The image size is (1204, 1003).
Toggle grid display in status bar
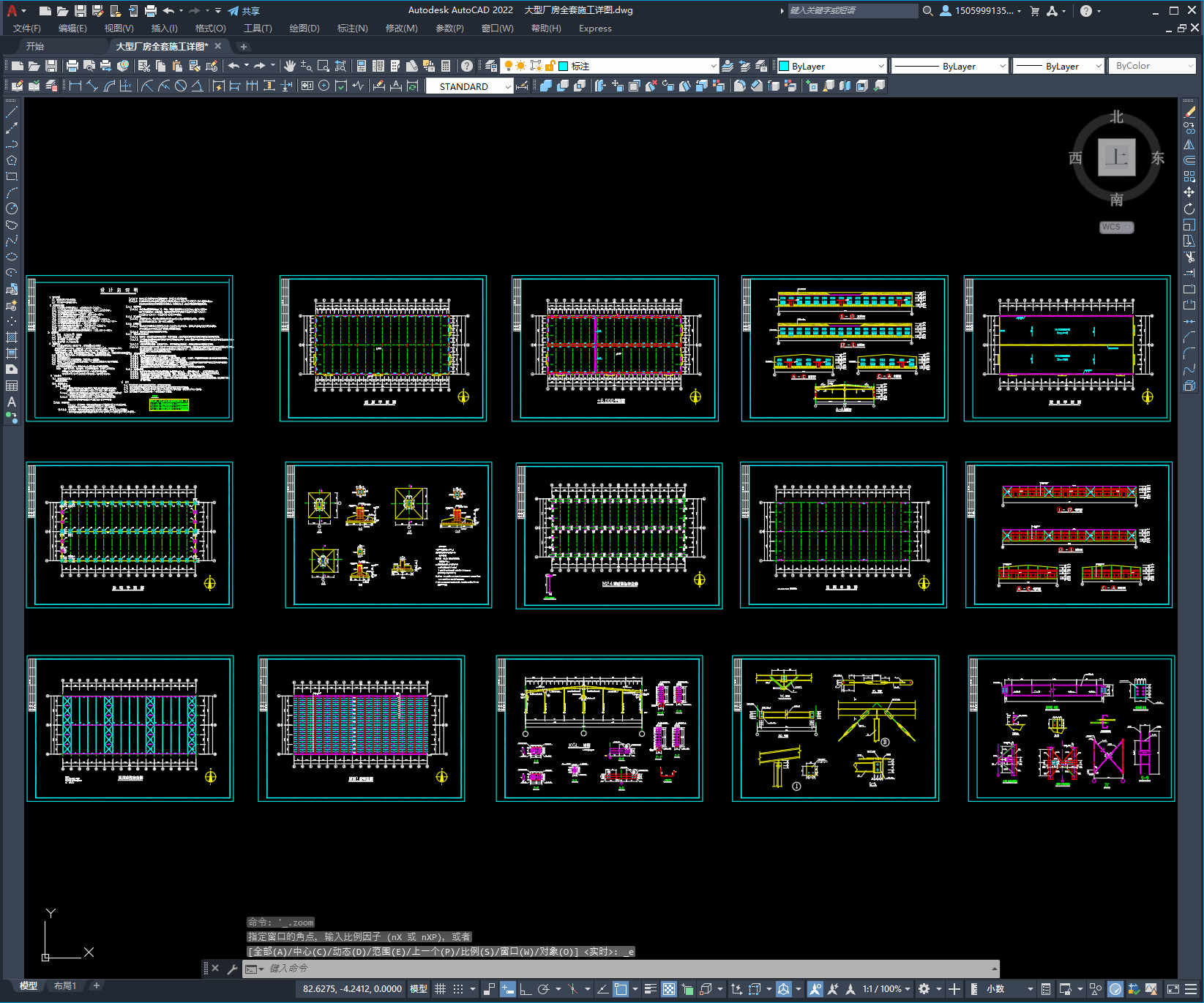point(440,989)
